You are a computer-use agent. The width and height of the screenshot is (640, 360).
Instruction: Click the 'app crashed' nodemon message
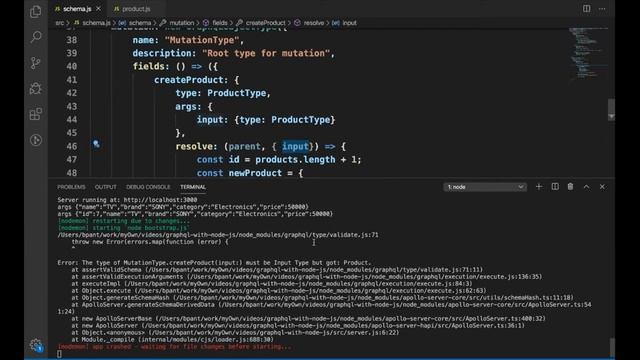174,347
